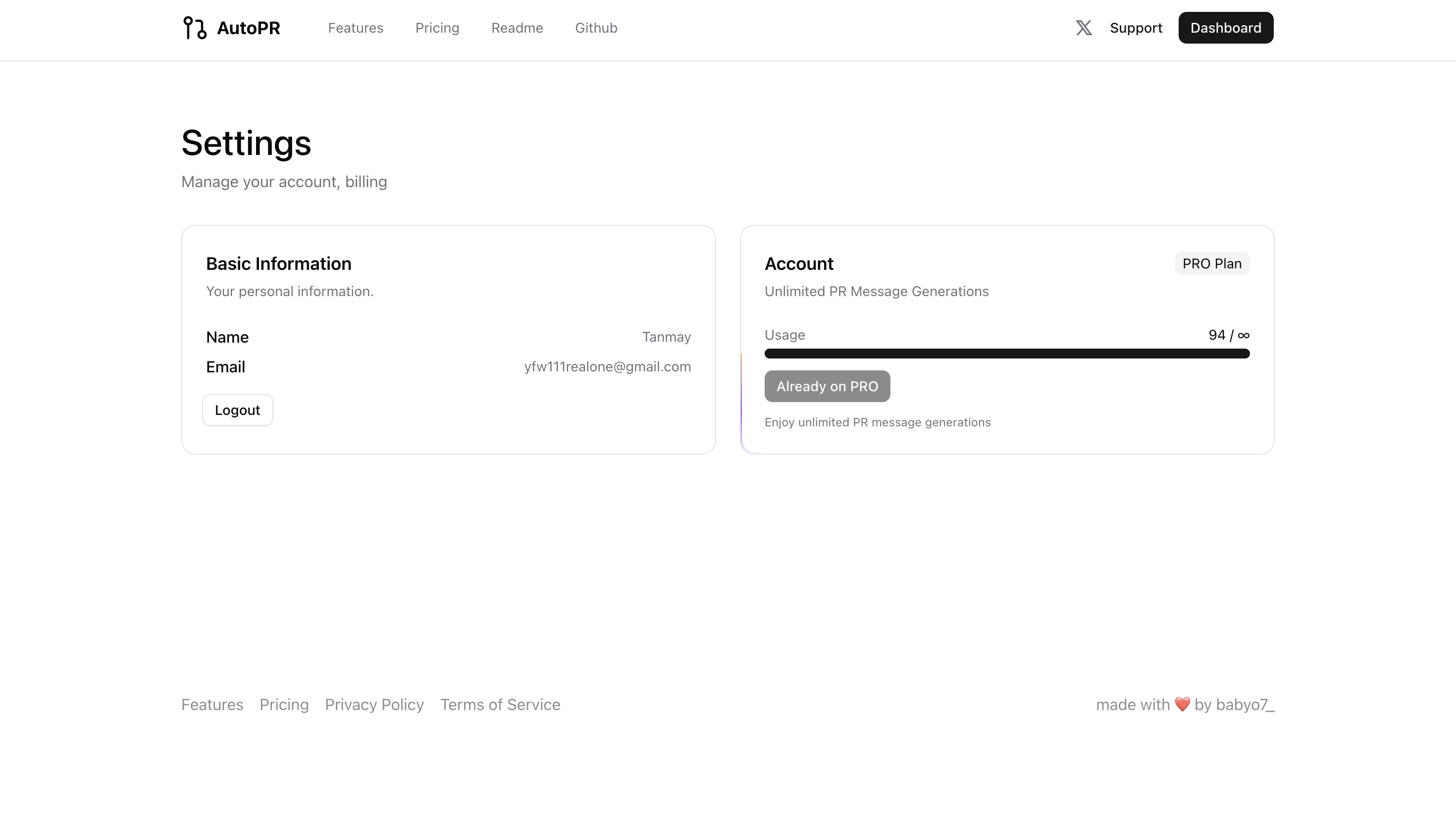Open the Readme nav link
The image size is (1456, 819).
tap(517, 28)
